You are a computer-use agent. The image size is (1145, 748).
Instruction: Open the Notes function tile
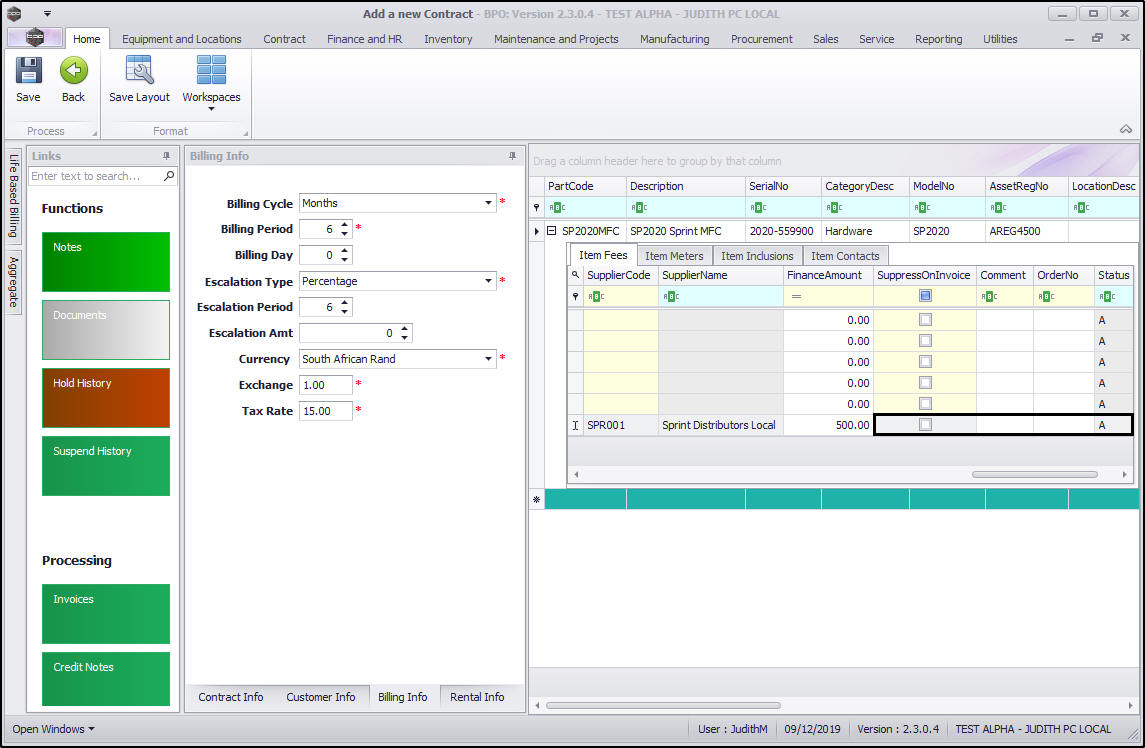105,261
